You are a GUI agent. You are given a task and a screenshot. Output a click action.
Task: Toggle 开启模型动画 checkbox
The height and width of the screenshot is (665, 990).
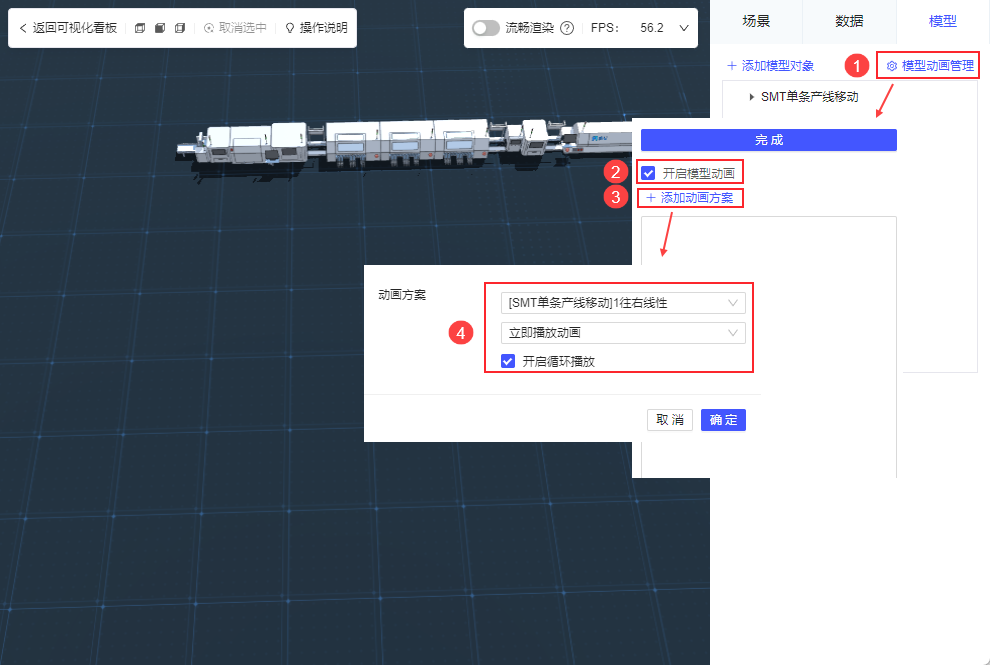[x=648, y=173]
